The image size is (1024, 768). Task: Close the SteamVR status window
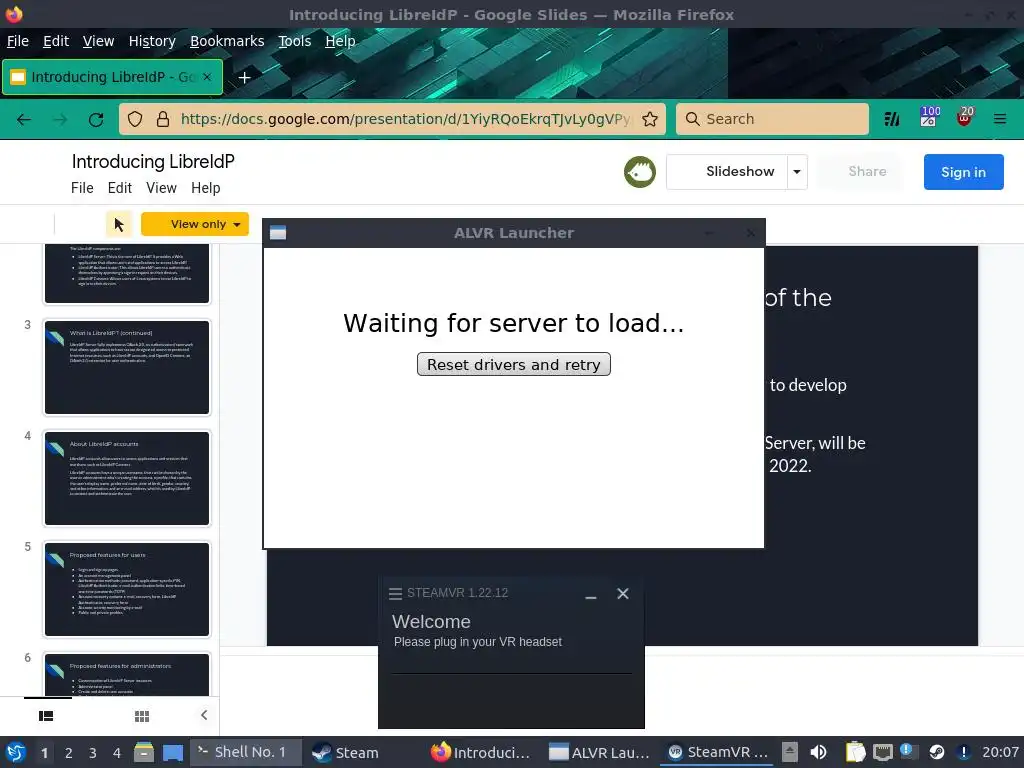(x=623, y=593)
